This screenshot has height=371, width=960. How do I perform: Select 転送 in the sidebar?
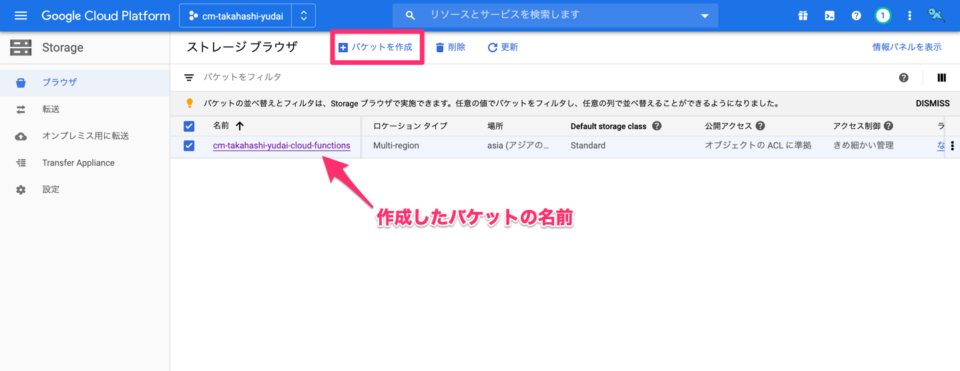[x=84, y=109]
